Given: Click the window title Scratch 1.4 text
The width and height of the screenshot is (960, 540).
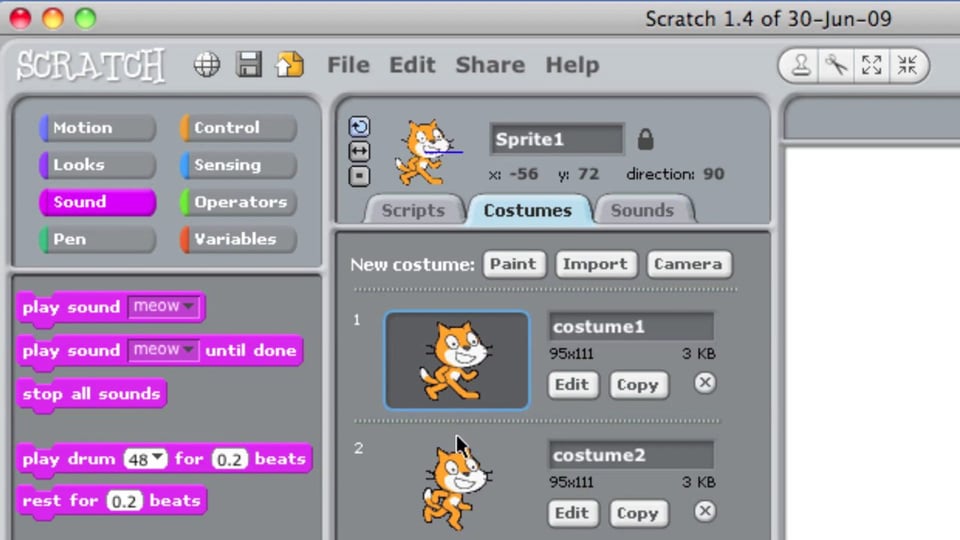Looking at the screenshot, I should click(768, 19).
